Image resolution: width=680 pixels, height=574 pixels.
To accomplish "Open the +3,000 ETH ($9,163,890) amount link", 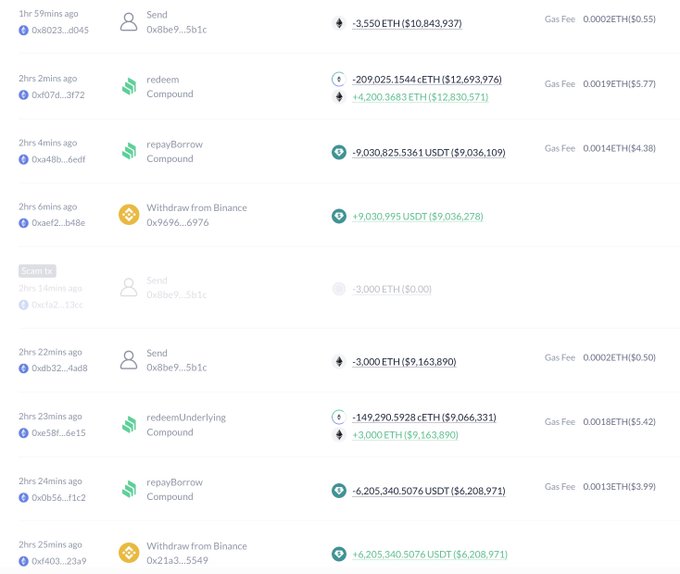I will pyautogui.click(x=405, y=435).
